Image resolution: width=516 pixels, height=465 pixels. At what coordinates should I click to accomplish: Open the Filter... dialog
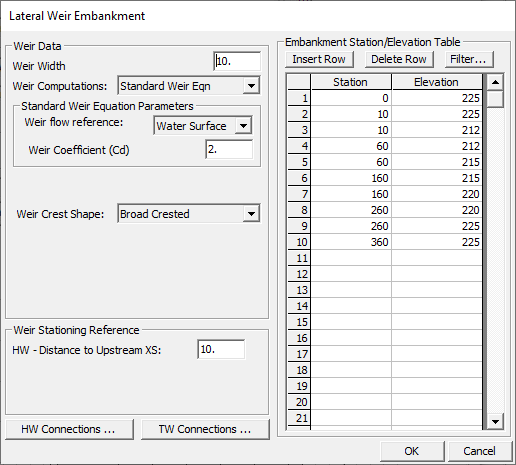(x=469, y=59)
